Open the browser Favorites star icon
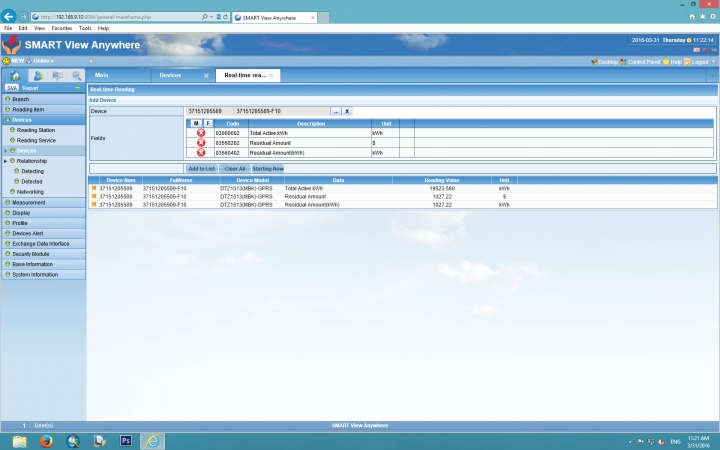The width and height of the screenshot is (720, 450). 702,17
